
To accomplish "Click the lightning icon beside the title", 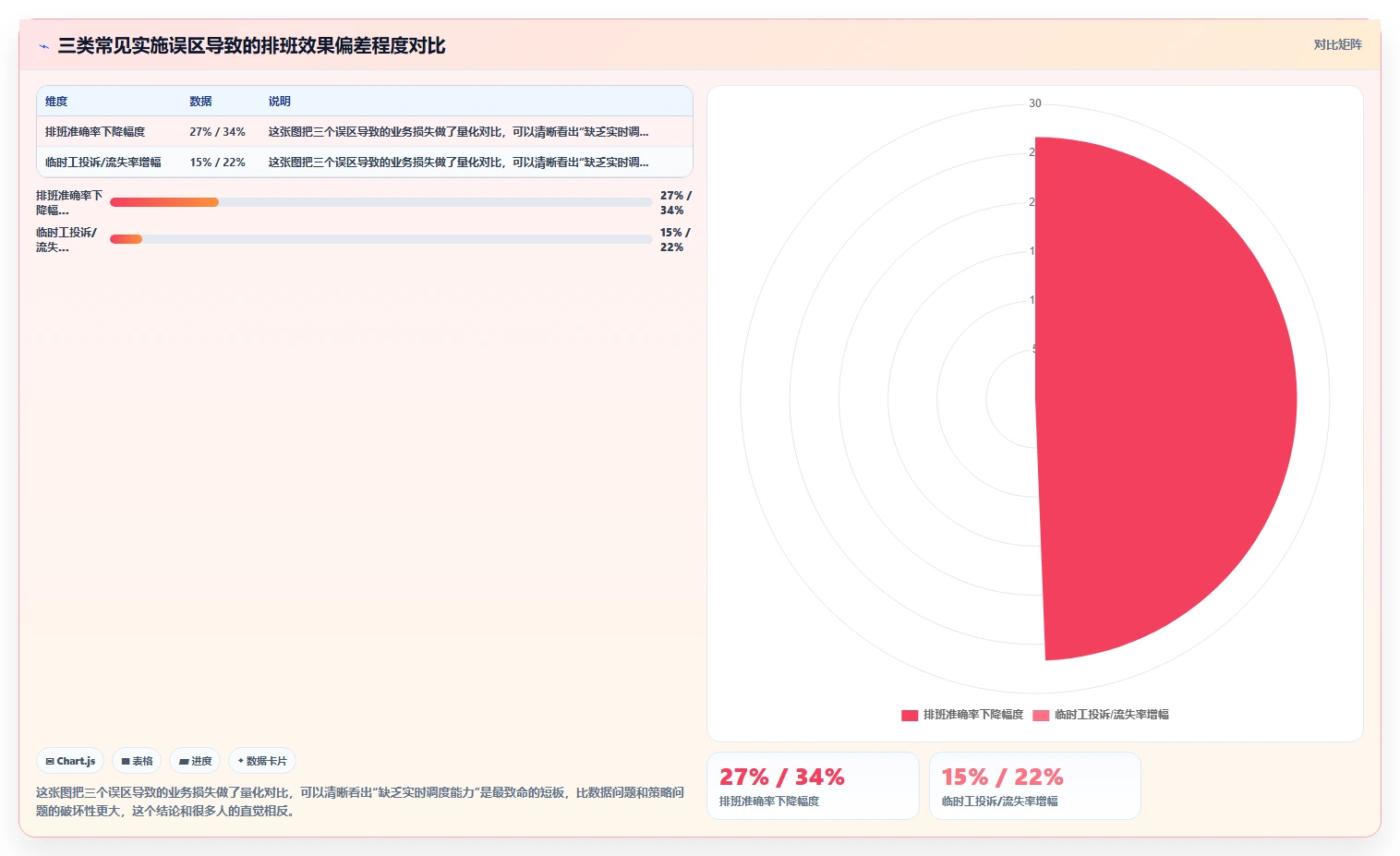I will pyautogui.click(x=43, y=46).
